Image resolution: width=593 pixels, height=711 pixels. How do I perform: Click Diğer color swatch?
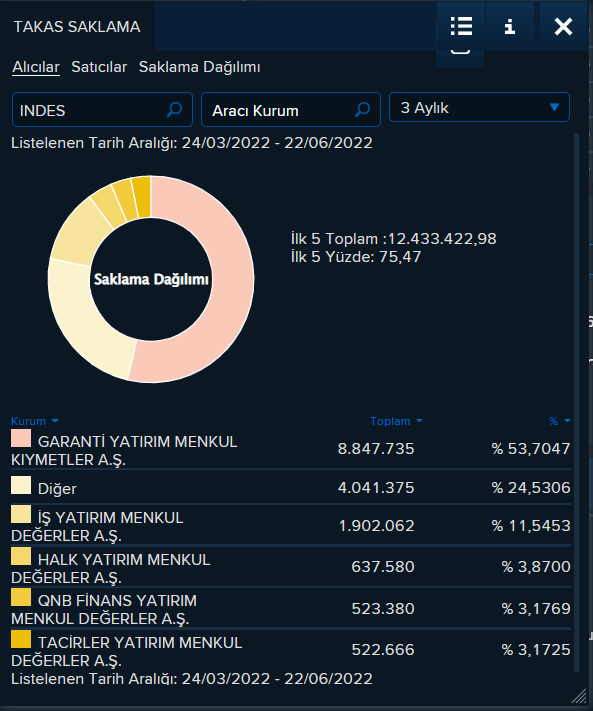[21, 485]
